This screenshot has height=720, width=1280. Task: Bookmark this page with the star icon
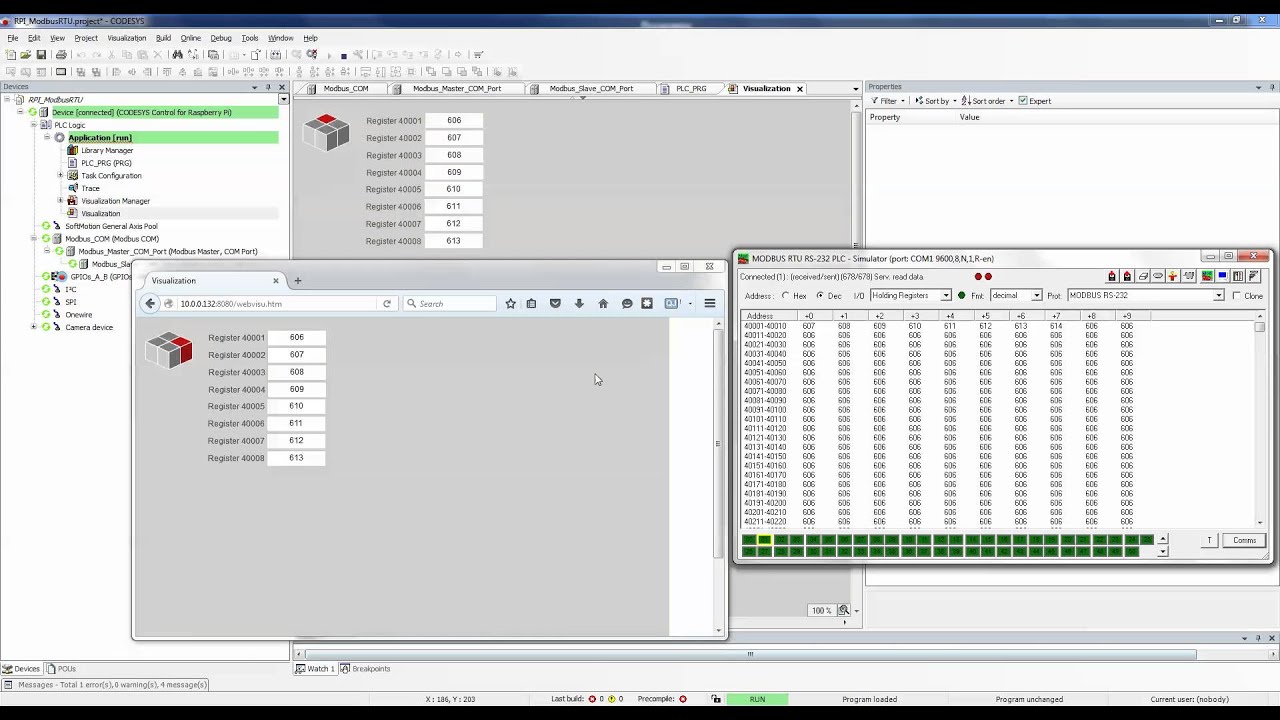coord(510,303)
